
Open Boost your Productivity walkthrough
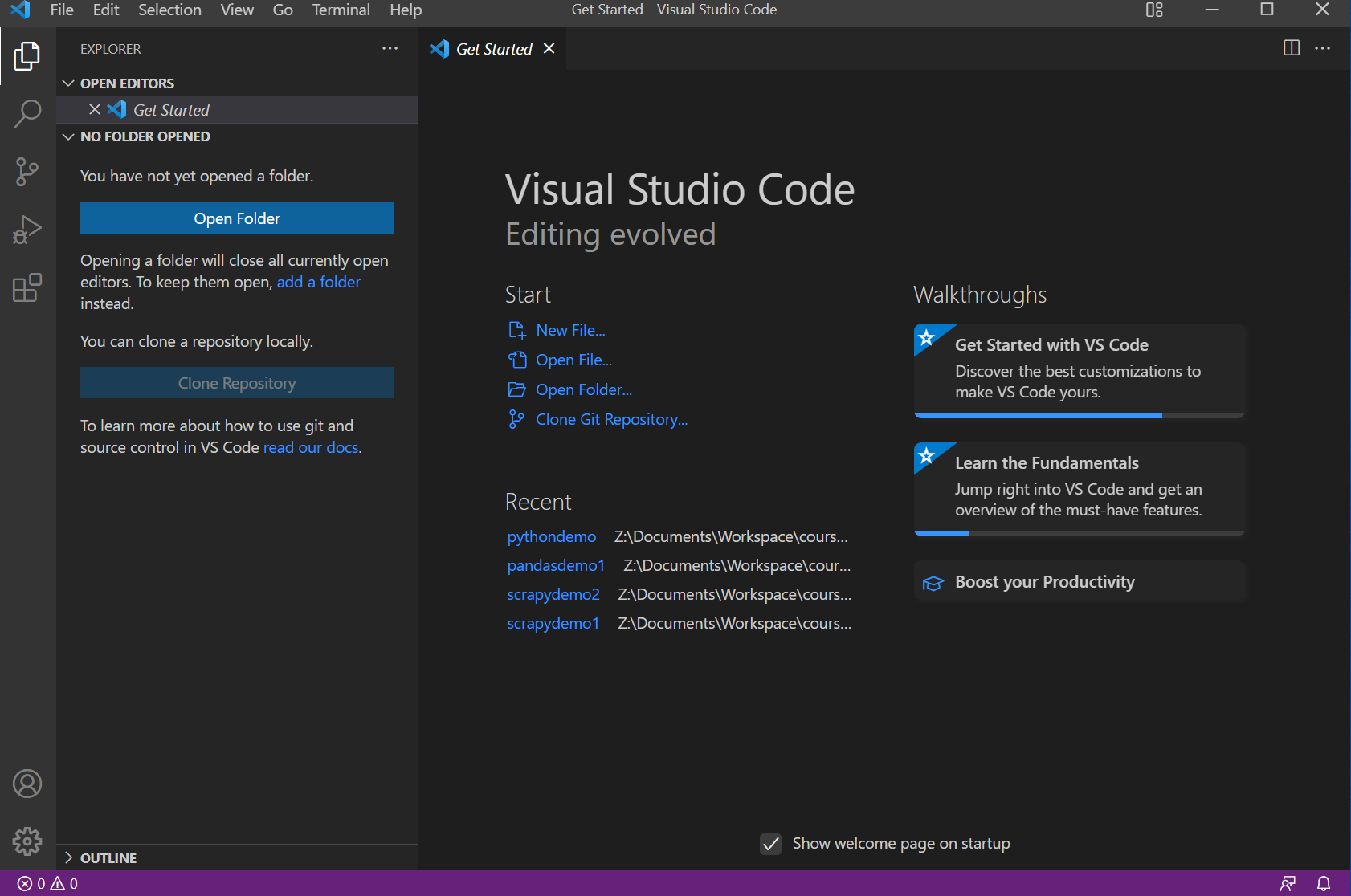[1080, 581]
